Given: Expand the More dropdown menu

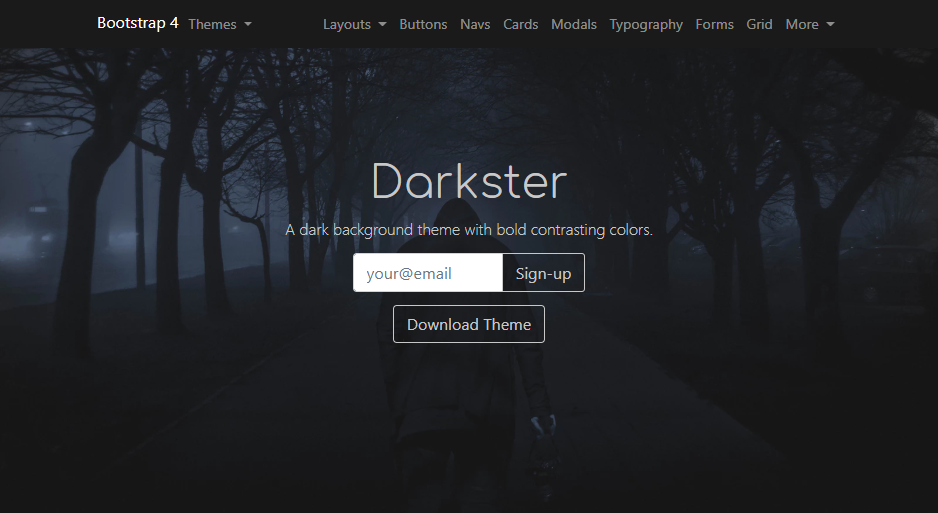Looking at the screenshot, I should click(x=809, y=25).
